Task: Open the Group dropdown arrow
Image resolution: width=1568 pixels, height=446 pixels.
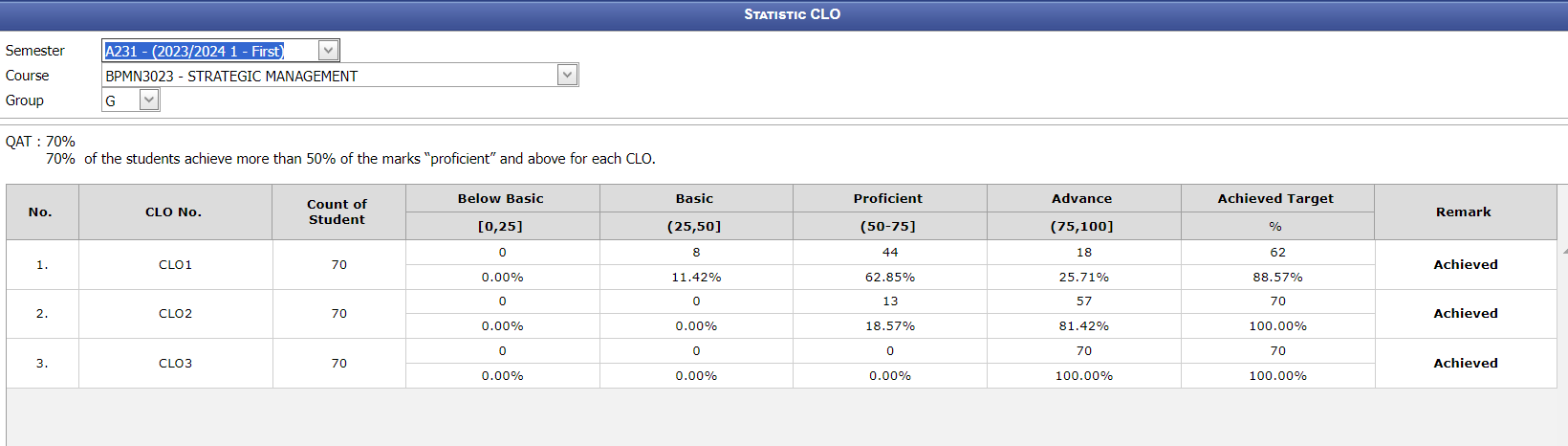Action: [148, 100]
